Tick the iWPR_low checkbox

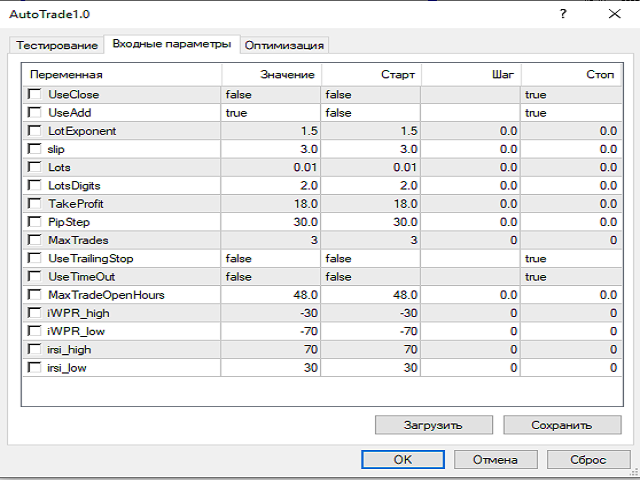point(35,331)
